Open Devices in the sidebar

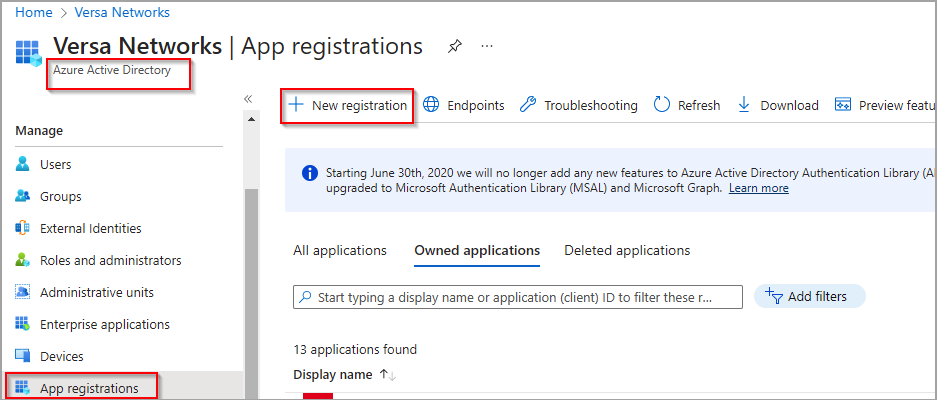pyautogui.click(x=62, y=356)
